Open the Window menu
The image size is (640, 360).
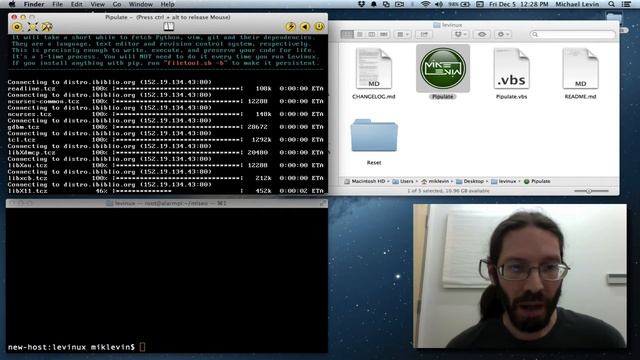[140, 4]
